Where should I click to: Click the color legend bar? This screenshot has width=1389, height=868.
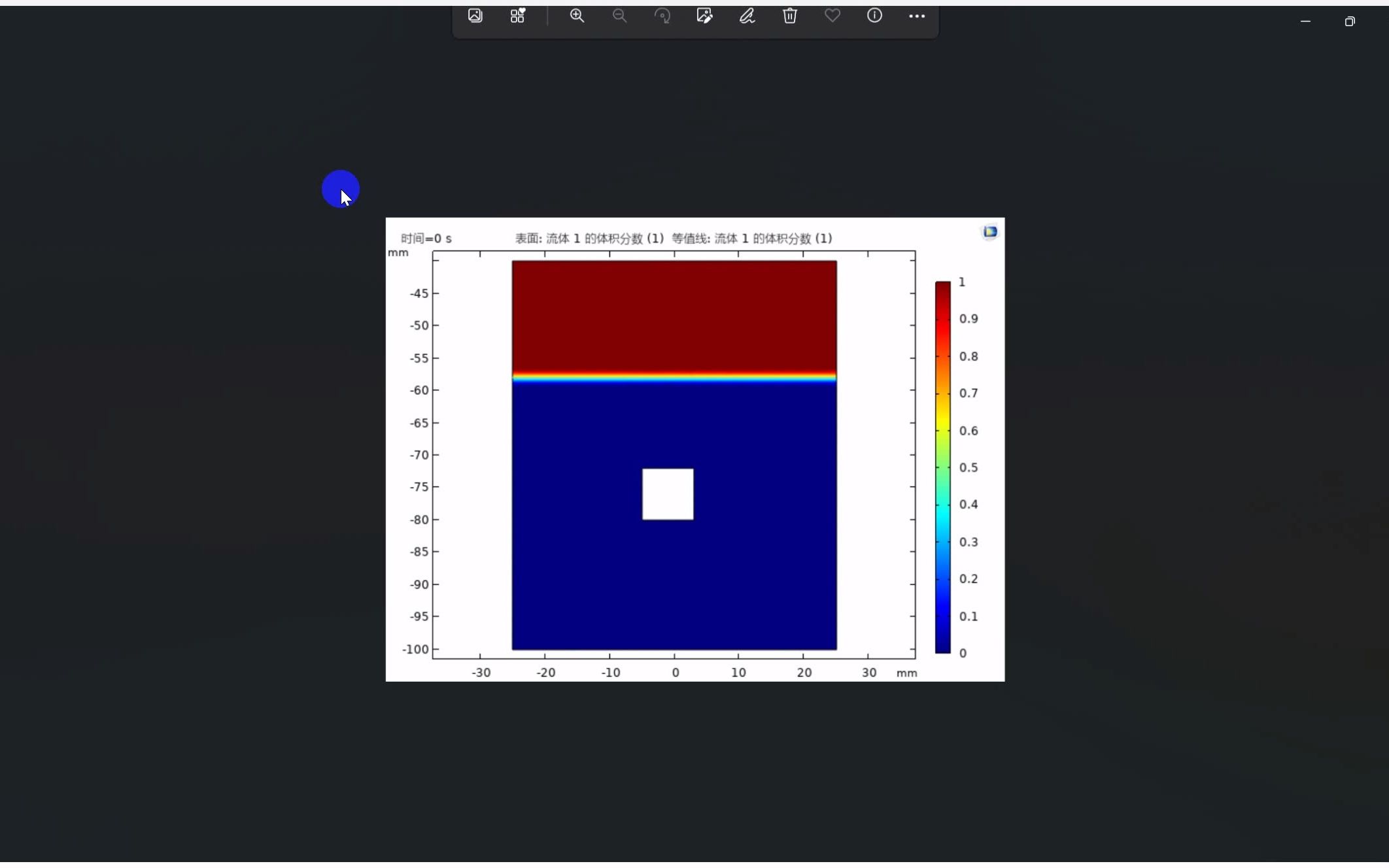(x=942, y=467)
